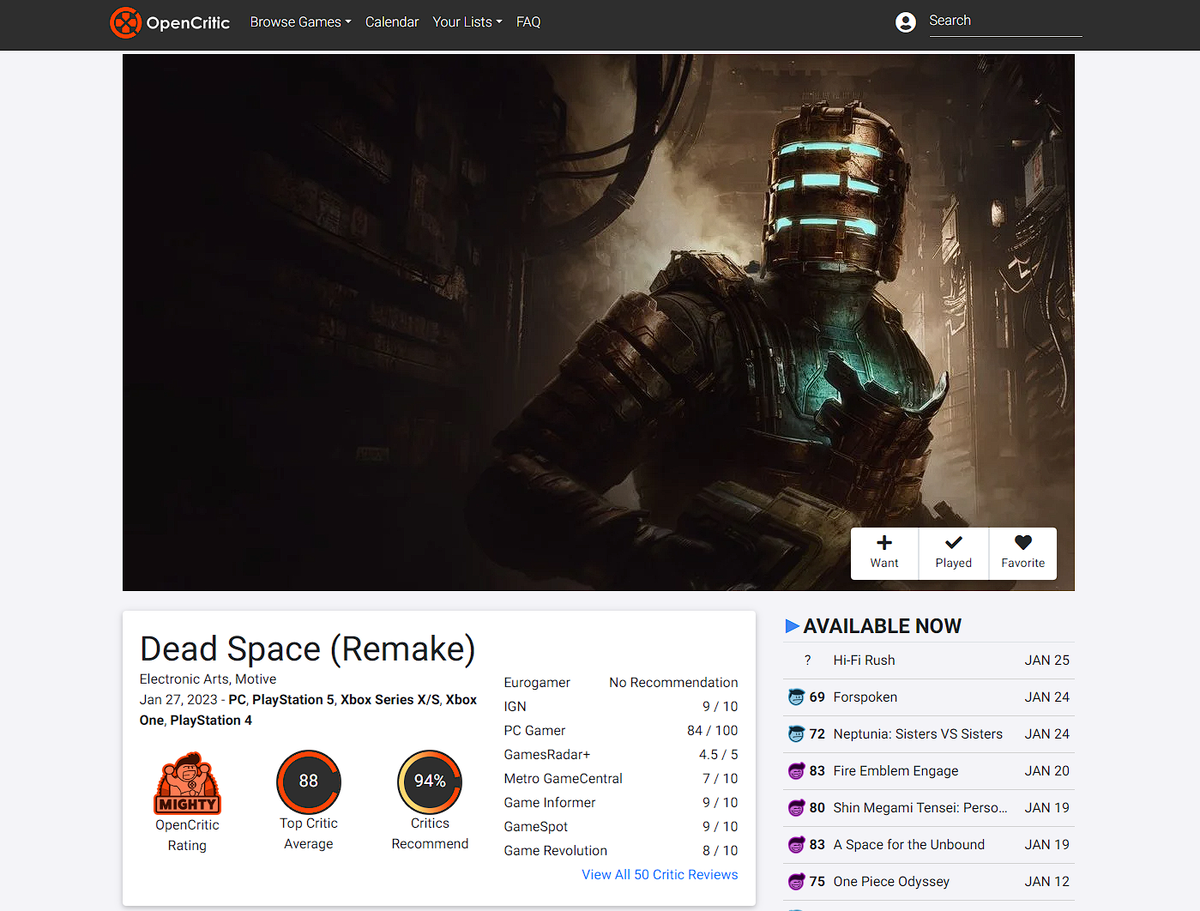Click the Neptunia: Sisters VS Sisters rating icon
Screen dimensions: 1200x911
[x=796, y=734]
